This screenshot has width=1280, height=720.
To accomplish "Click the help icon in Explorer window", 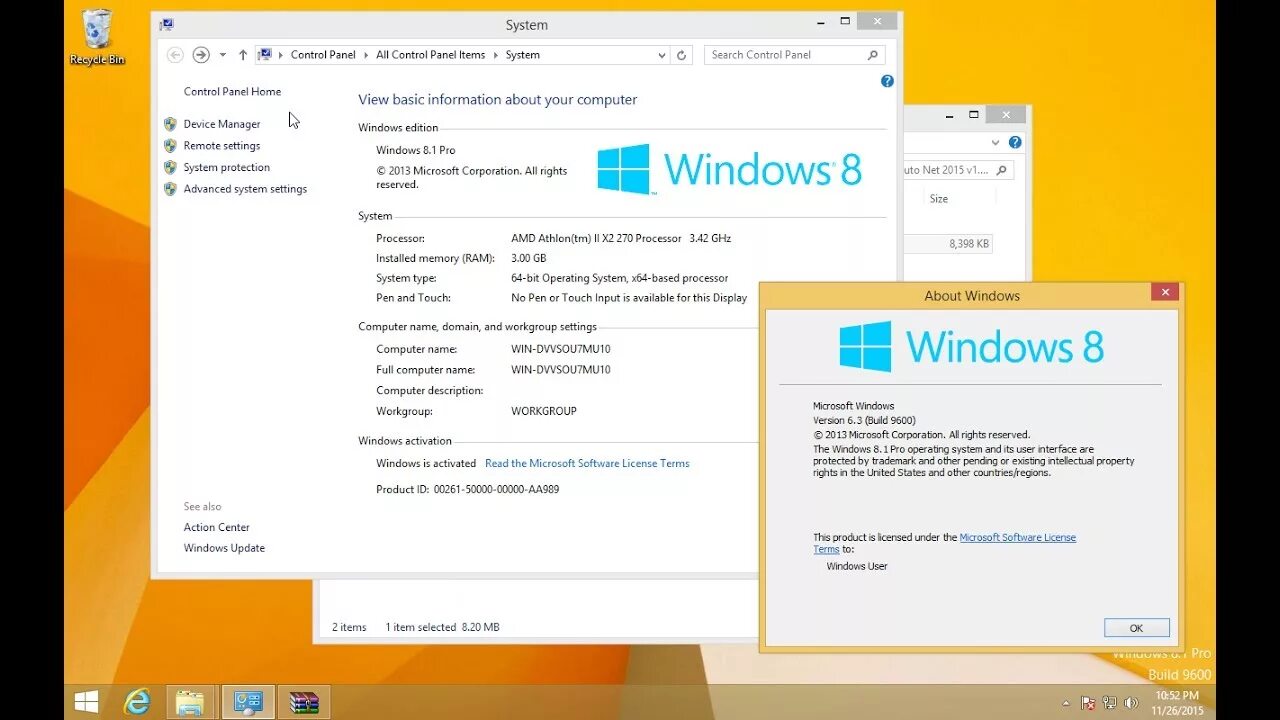I will (1015, 142).
